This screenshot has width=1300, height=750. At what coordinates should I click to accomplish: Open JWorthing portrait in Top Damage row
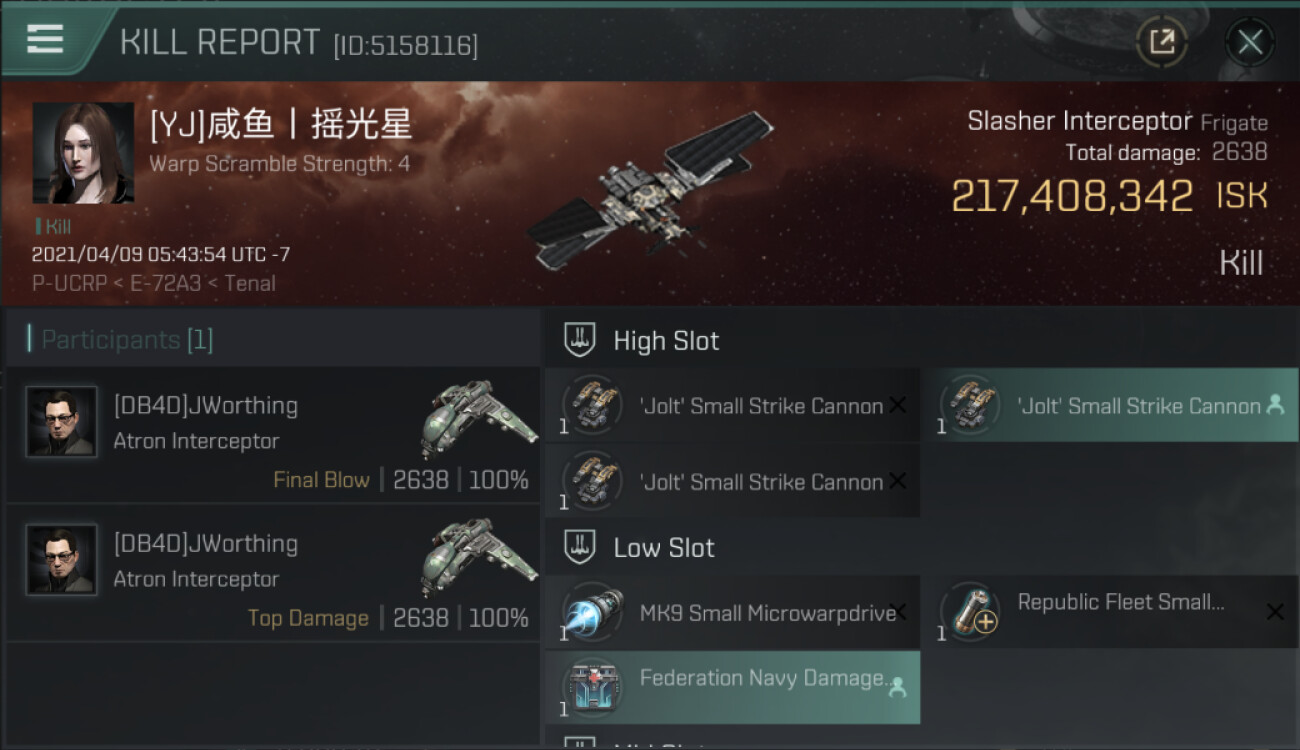tap(62, 560)
